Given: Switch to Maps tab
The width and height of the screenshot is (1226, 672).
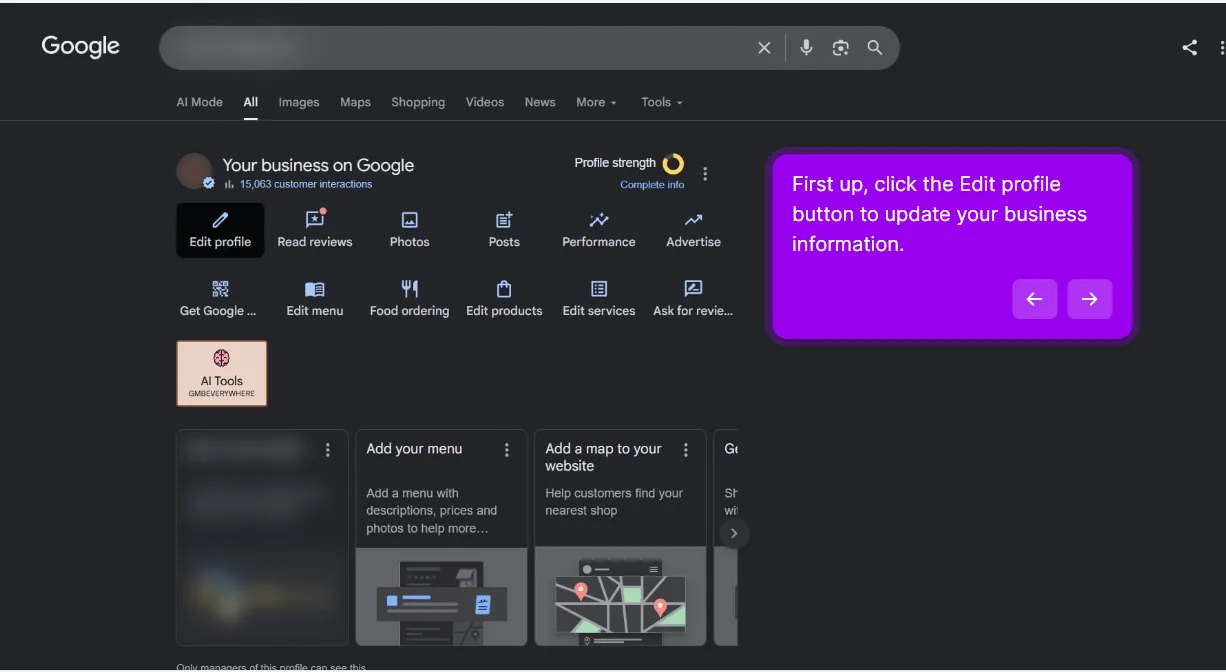Looking at the screenshot, I should click(355, 102).
